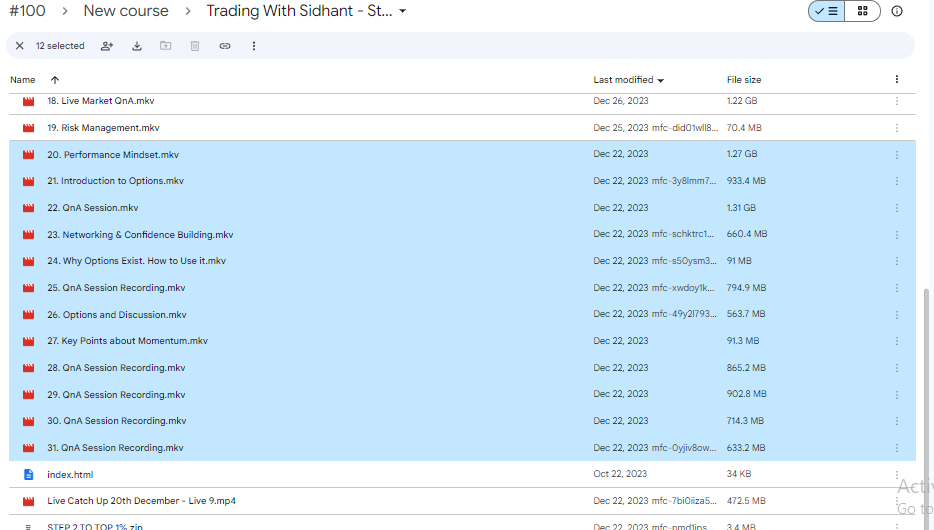Go to #100 breadcrumb folder
934x530 pixels.
27,11
